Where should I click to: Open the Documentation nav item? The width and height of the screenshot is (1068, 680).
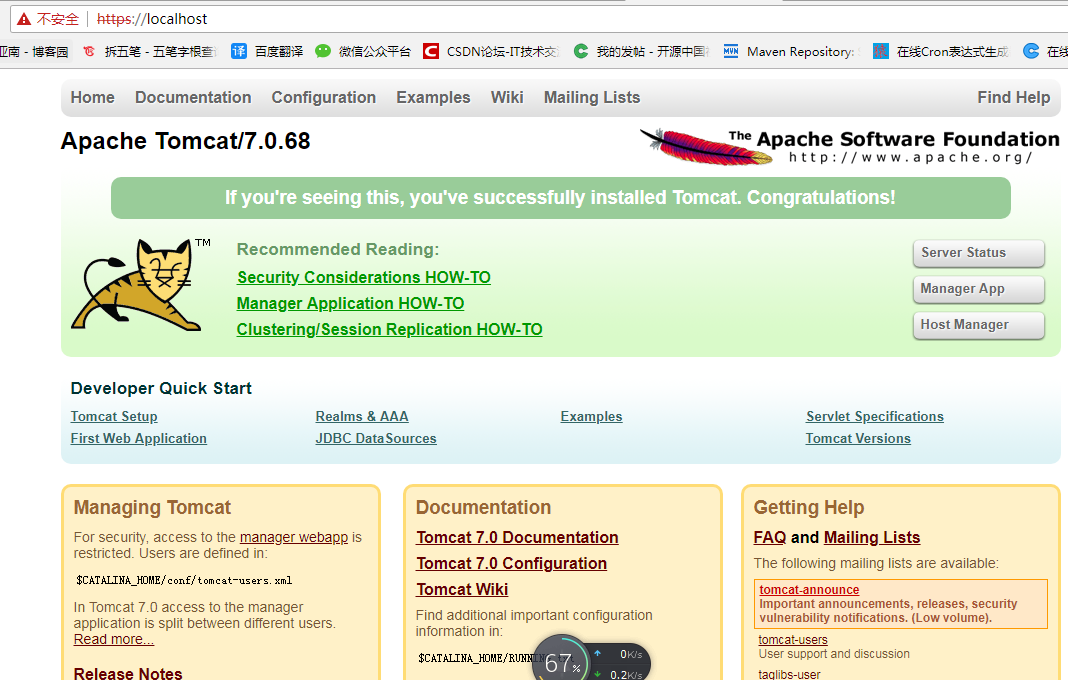(x=193, y=97)
